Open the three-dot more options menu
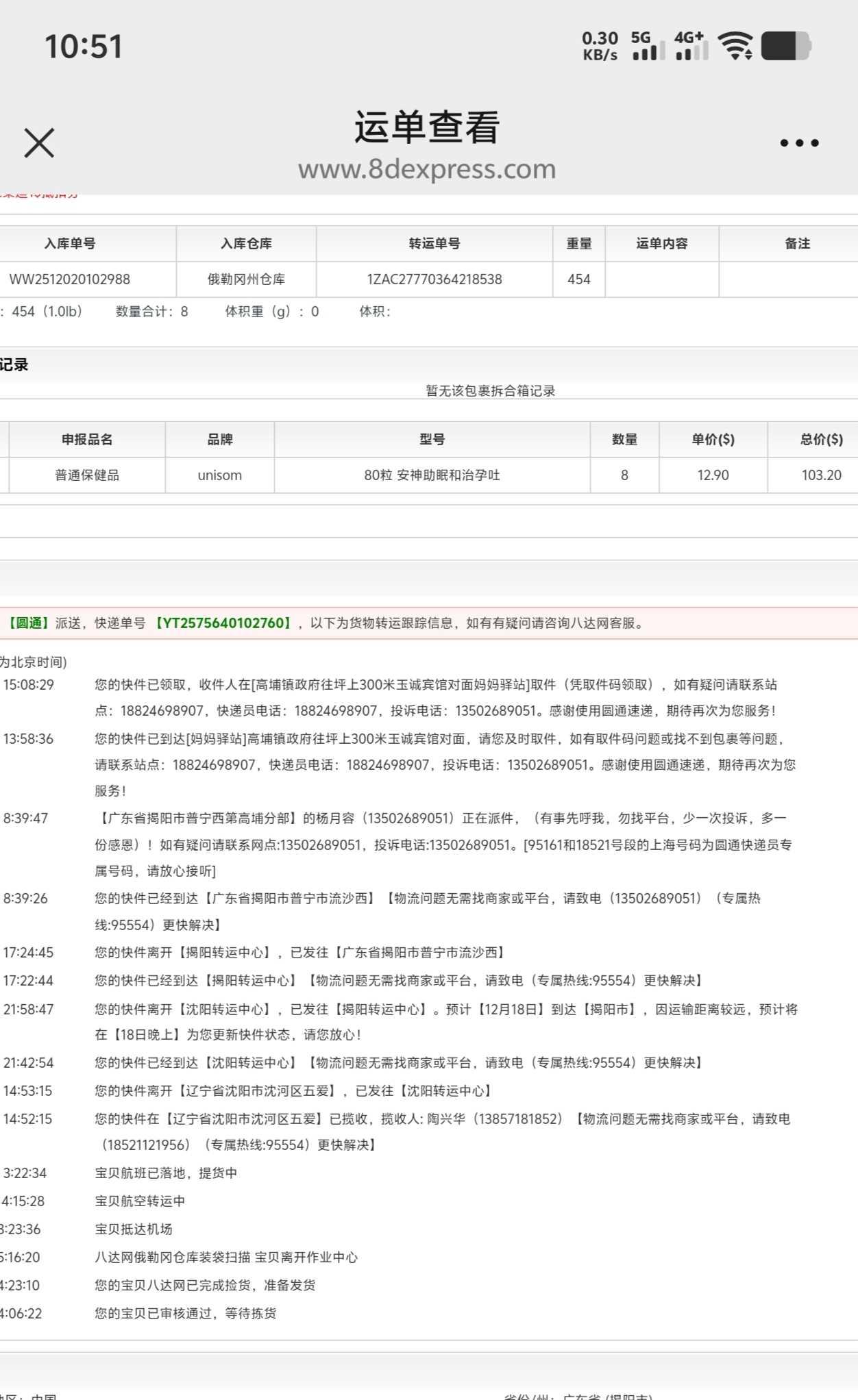Image resolution: width=858 pixels, height=1400 pixels. click(x=799, y=143)
